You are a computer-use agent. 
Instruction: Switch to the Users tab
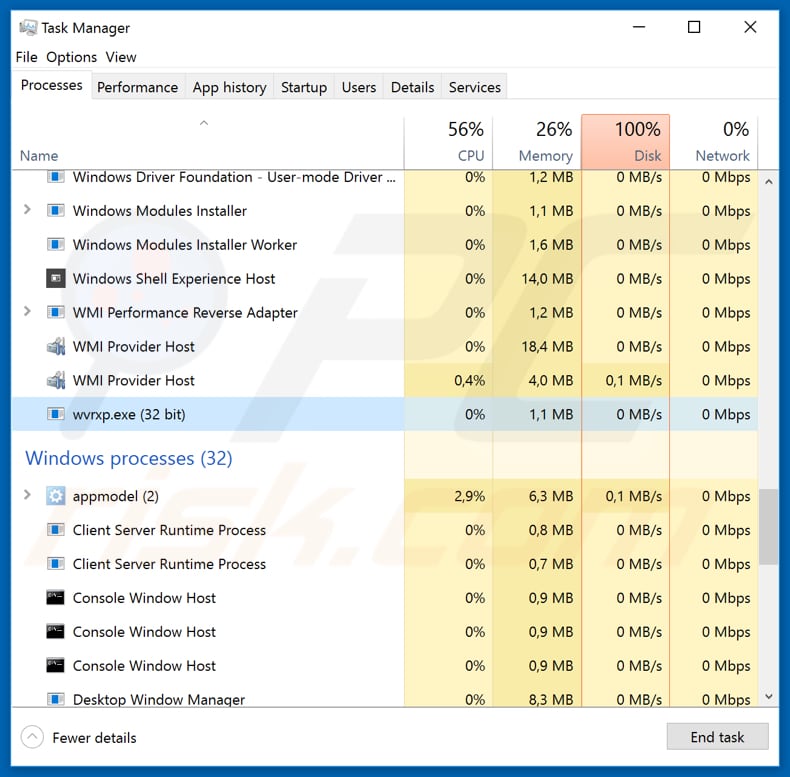pos(359,87)
